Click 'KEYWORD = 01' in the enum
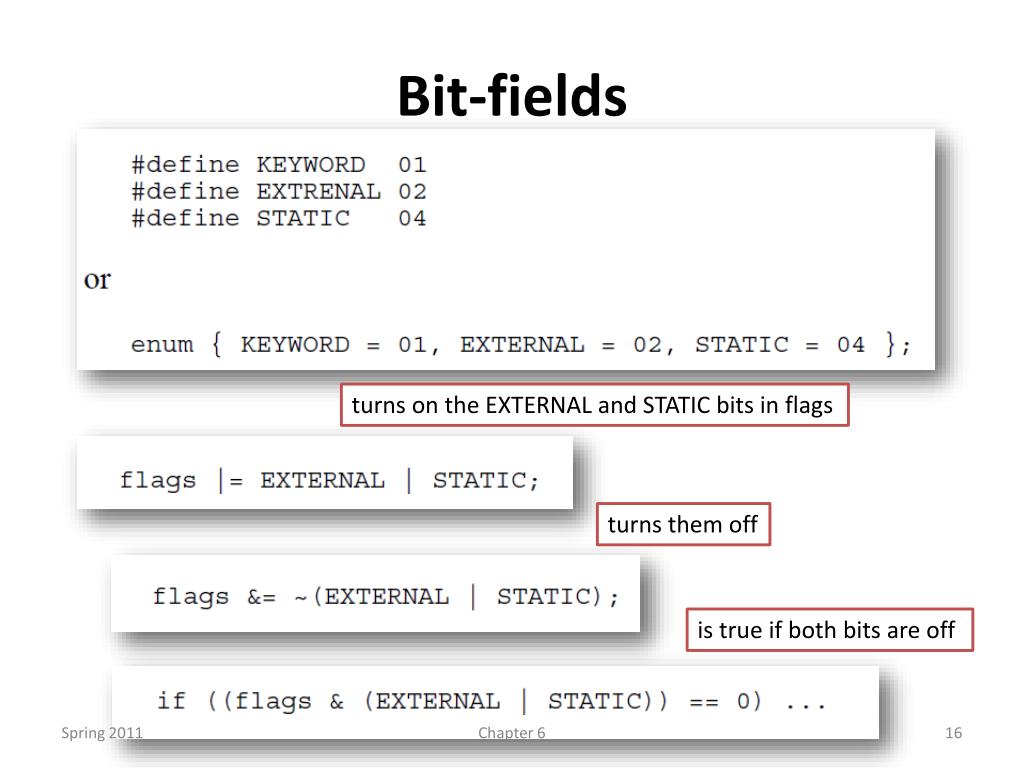This screenshot has width=1024, height=768. [334, 344]
